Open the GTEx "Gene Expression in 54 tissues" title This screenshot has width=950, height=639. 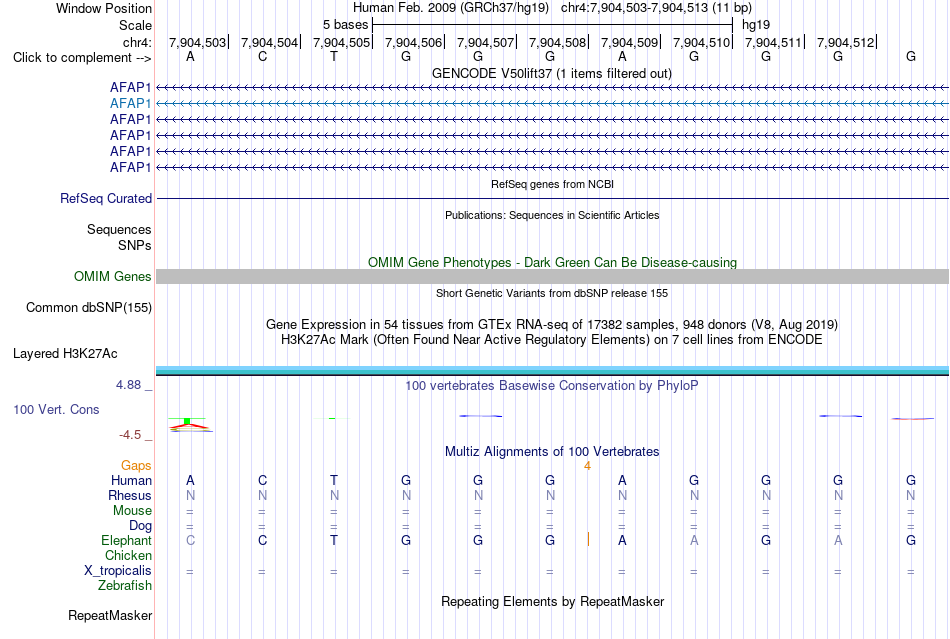click(x=552, y=325)
